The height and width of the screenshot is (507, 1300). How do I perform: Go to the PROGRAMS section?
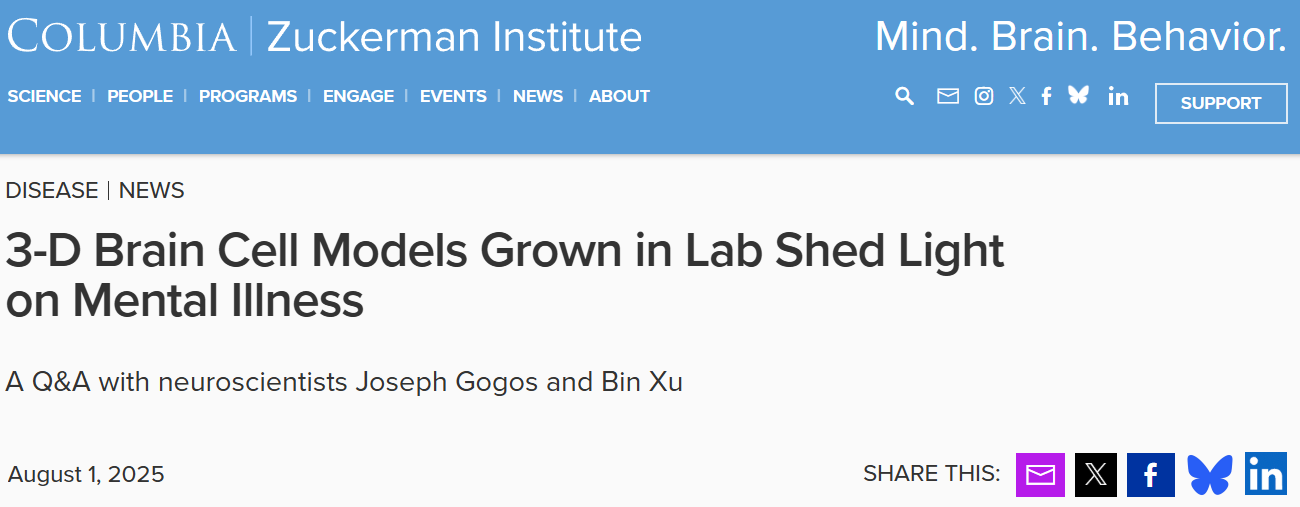[x=248, y=96]
